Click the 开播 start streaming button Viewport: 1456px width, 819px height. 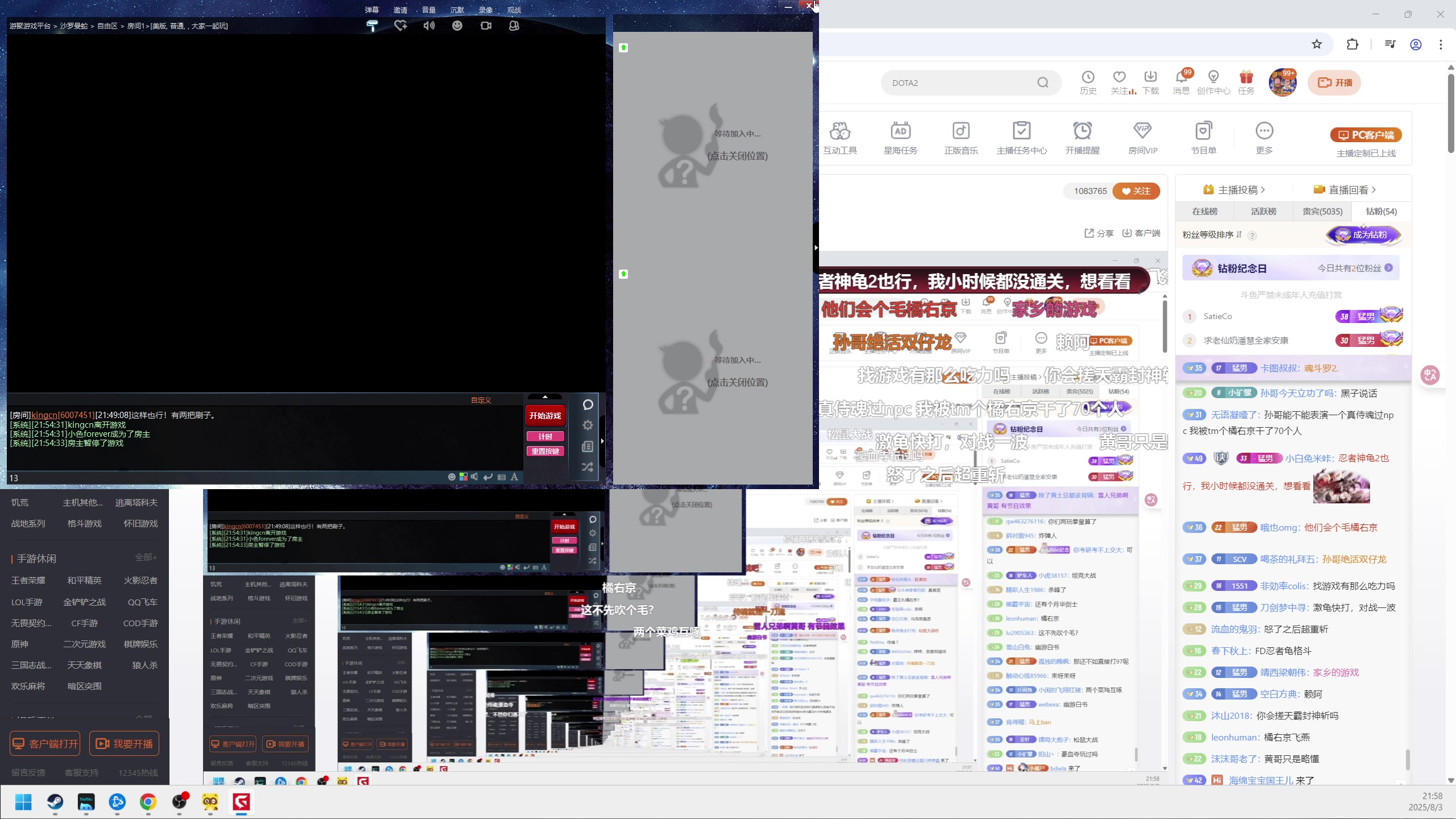[1335, 82]
